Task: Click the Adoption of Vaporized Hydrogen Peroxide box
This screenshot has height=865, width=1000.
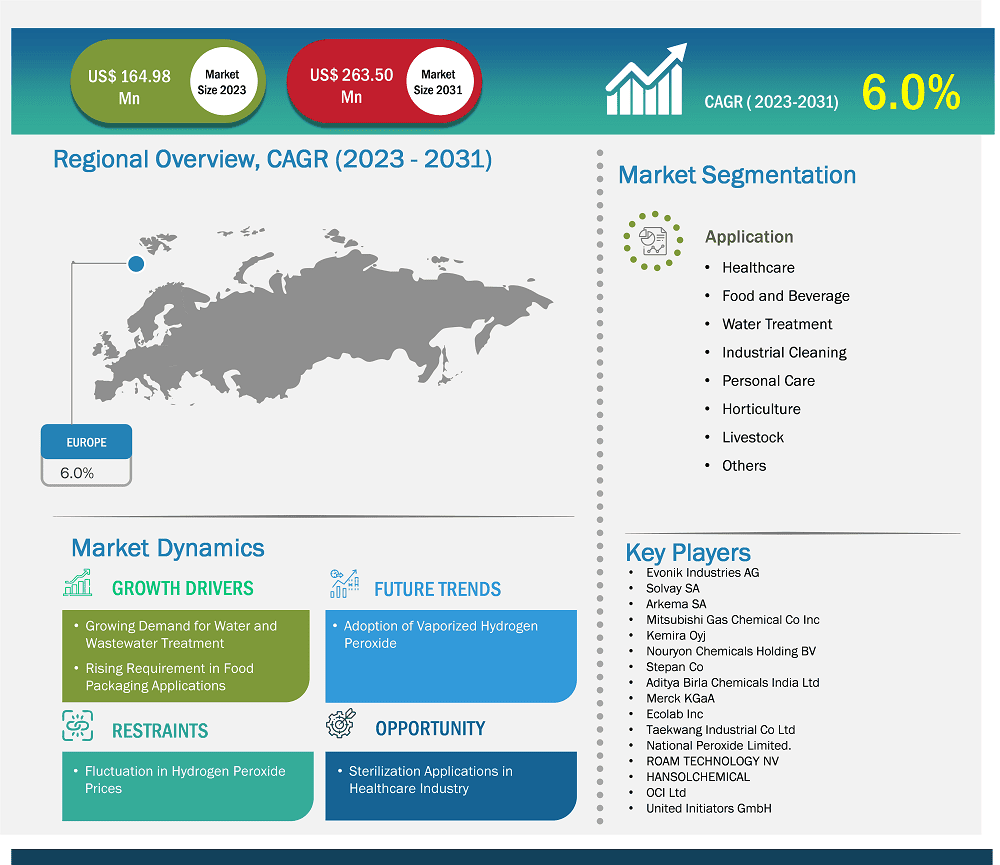Action: 450,656
